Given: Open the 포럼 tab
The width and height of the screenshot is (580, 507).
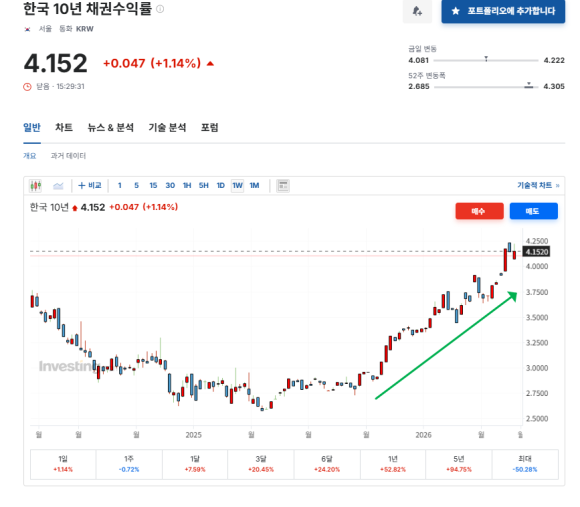Looking at the screenshot, I should pos(210,128).
